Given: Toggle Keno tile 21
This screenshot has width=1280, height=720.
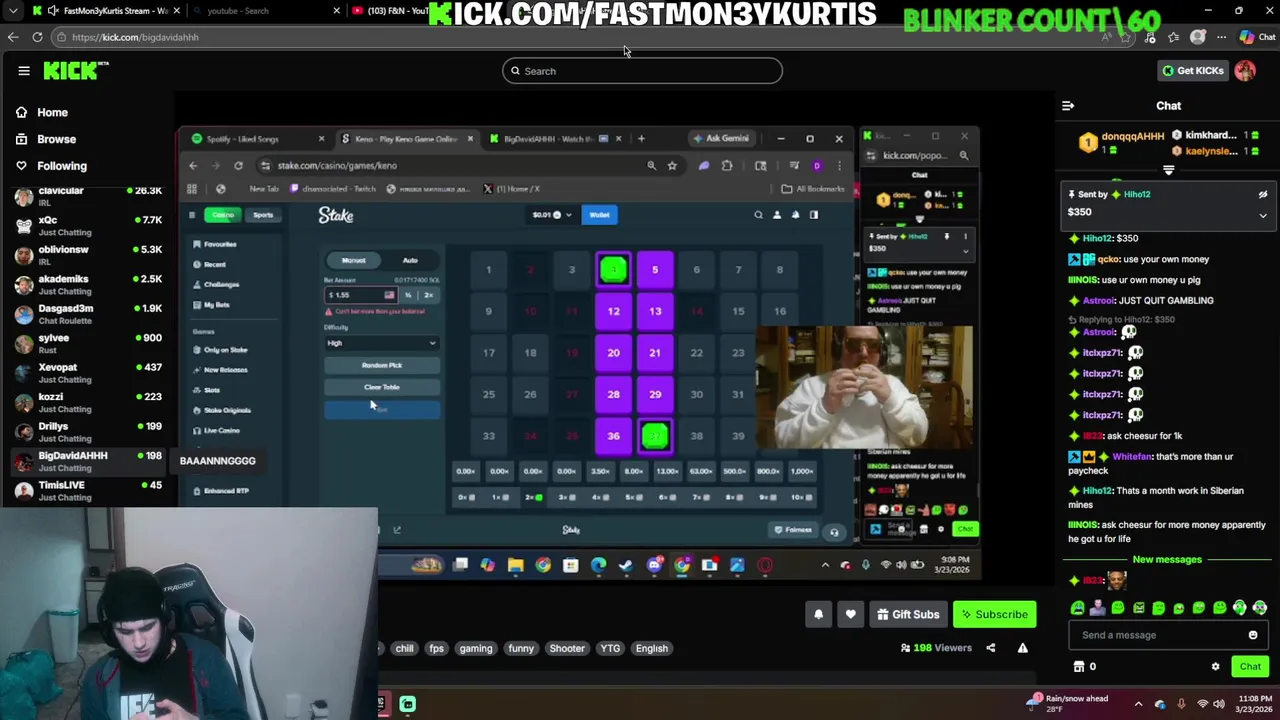Looking at the screenshot, I should (x=655, y=353).
